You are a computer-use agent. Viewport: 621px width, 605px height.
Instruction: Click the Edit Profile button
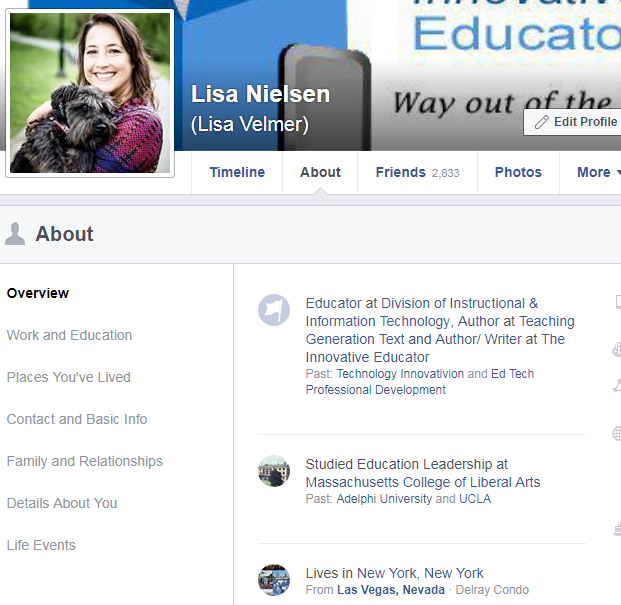[572, 122]
